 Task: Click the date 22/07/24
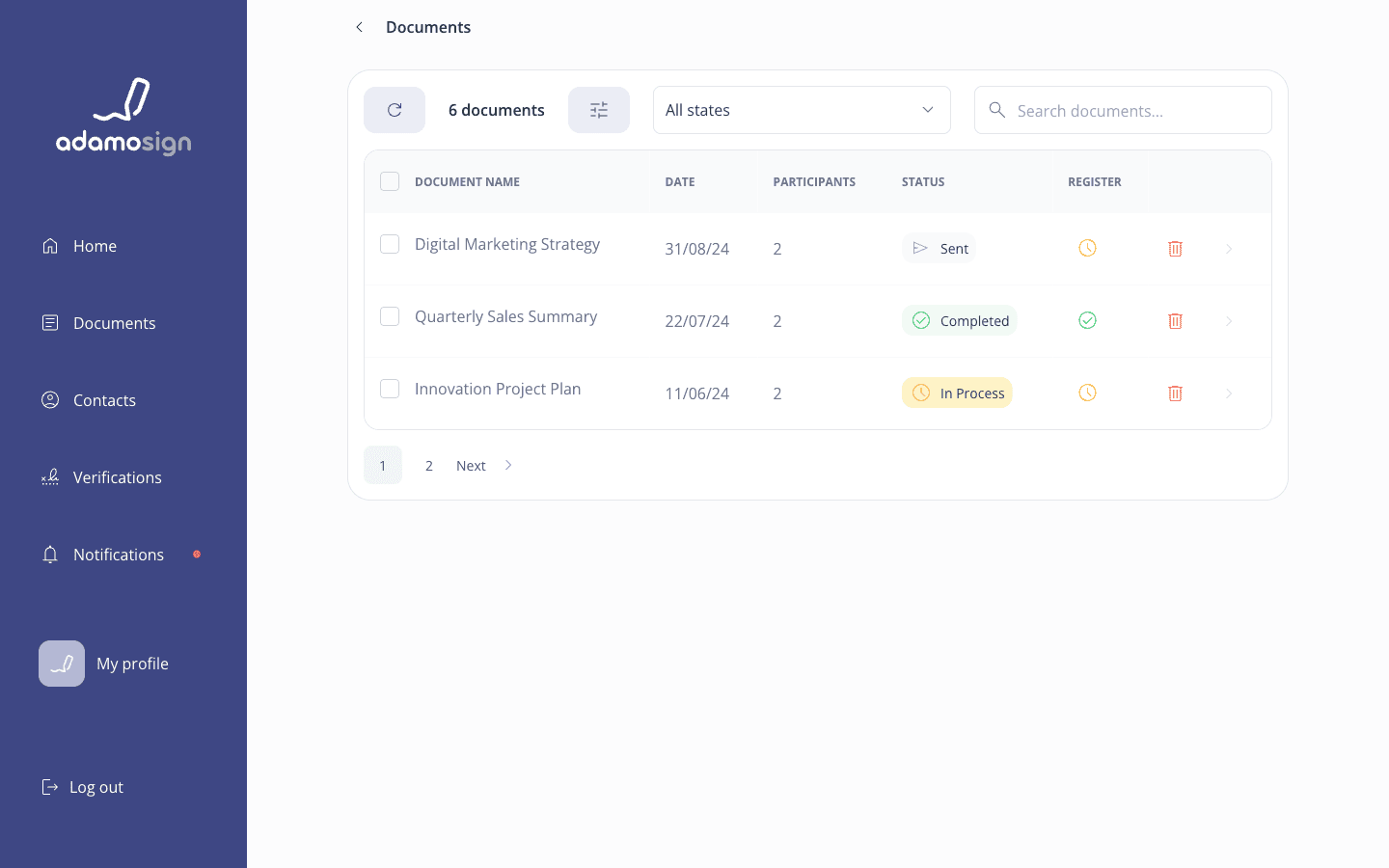[x=696, y=321]
